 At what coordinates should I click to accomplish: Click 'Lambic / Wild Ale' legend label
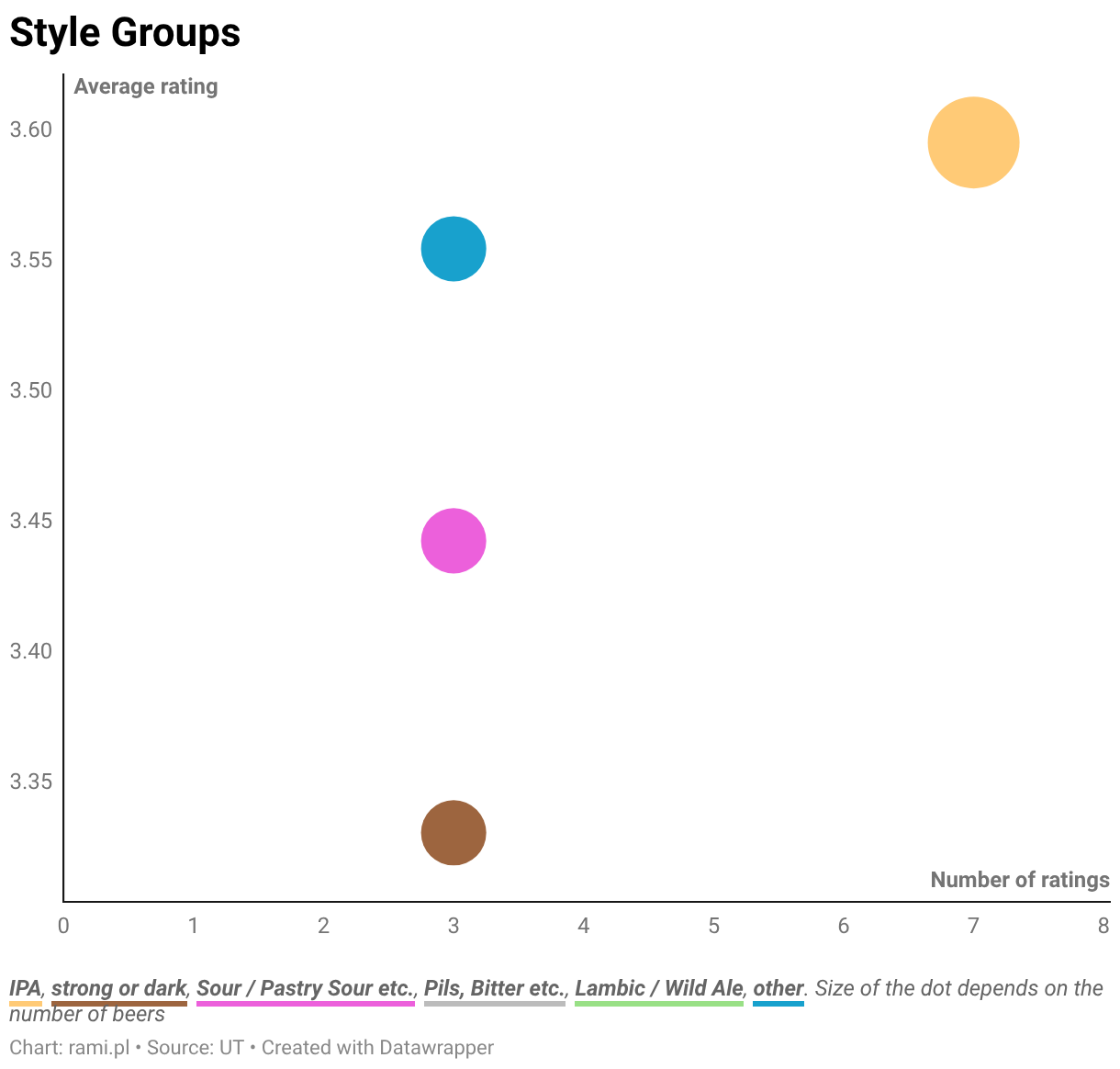coord(659,988)
